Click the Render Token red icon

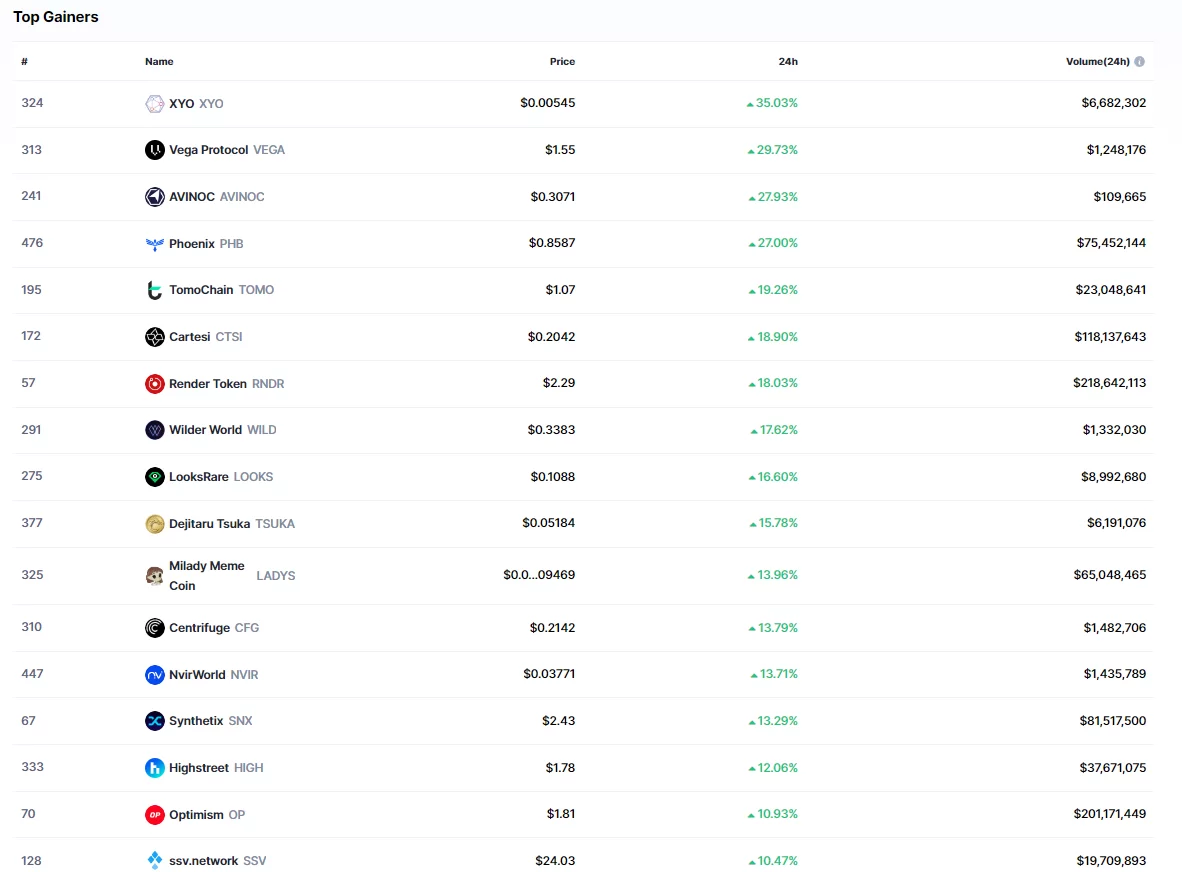[154, 384]
